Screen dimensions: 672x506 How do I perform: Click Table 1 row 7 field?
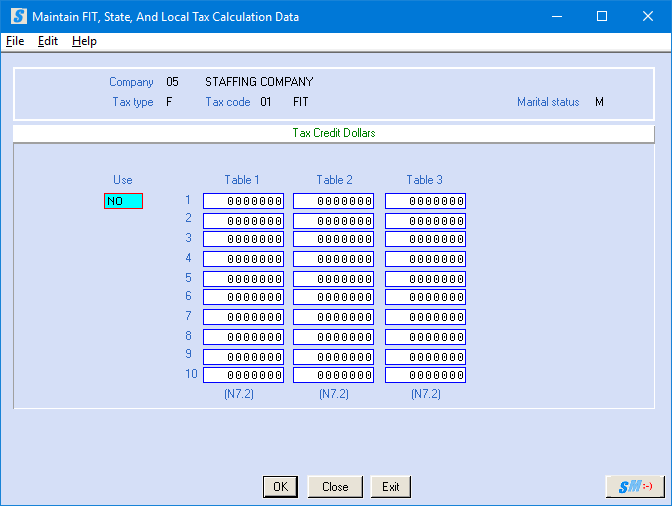pyautogui.click(x=243, y=317)
